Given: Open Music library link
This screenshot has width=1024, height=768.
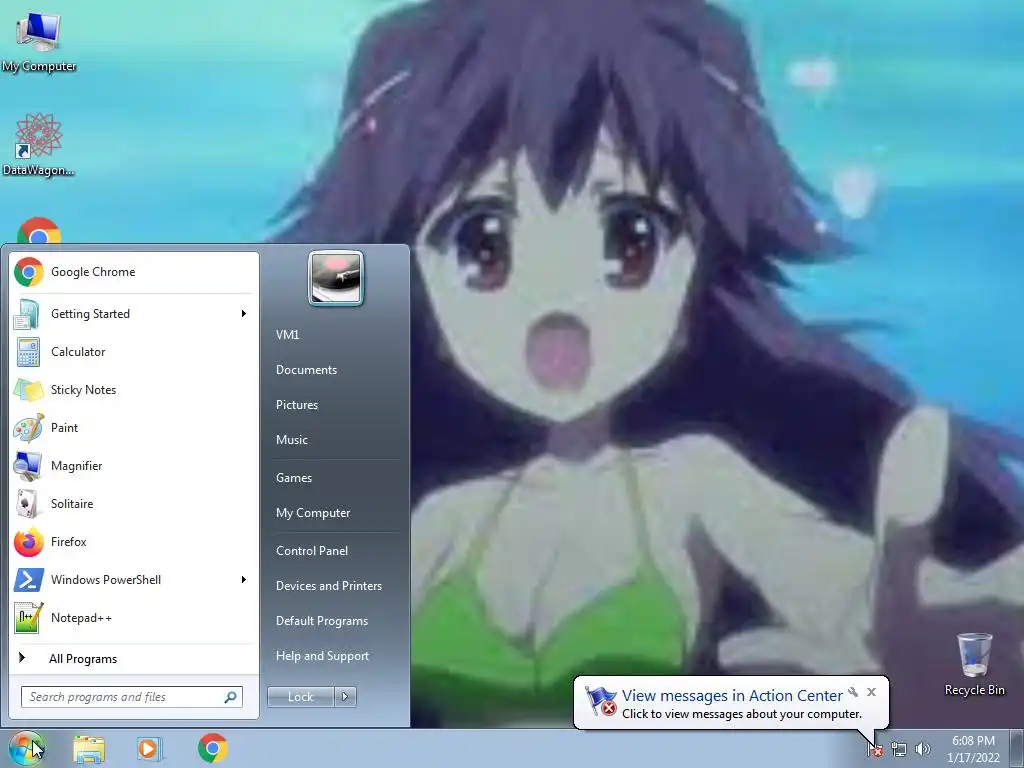Looking at the screenshot, I should (292, 440).
